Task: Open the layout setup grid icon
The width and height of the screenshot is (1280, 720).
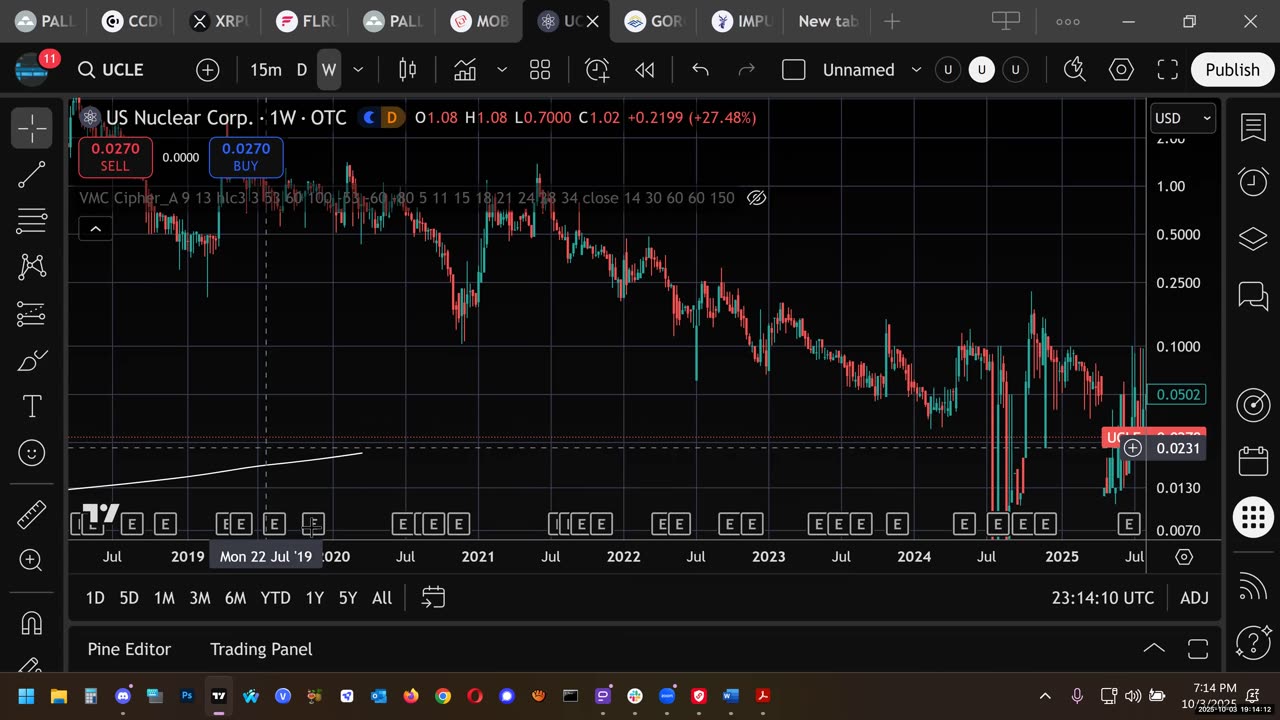Action: point(540,69)
